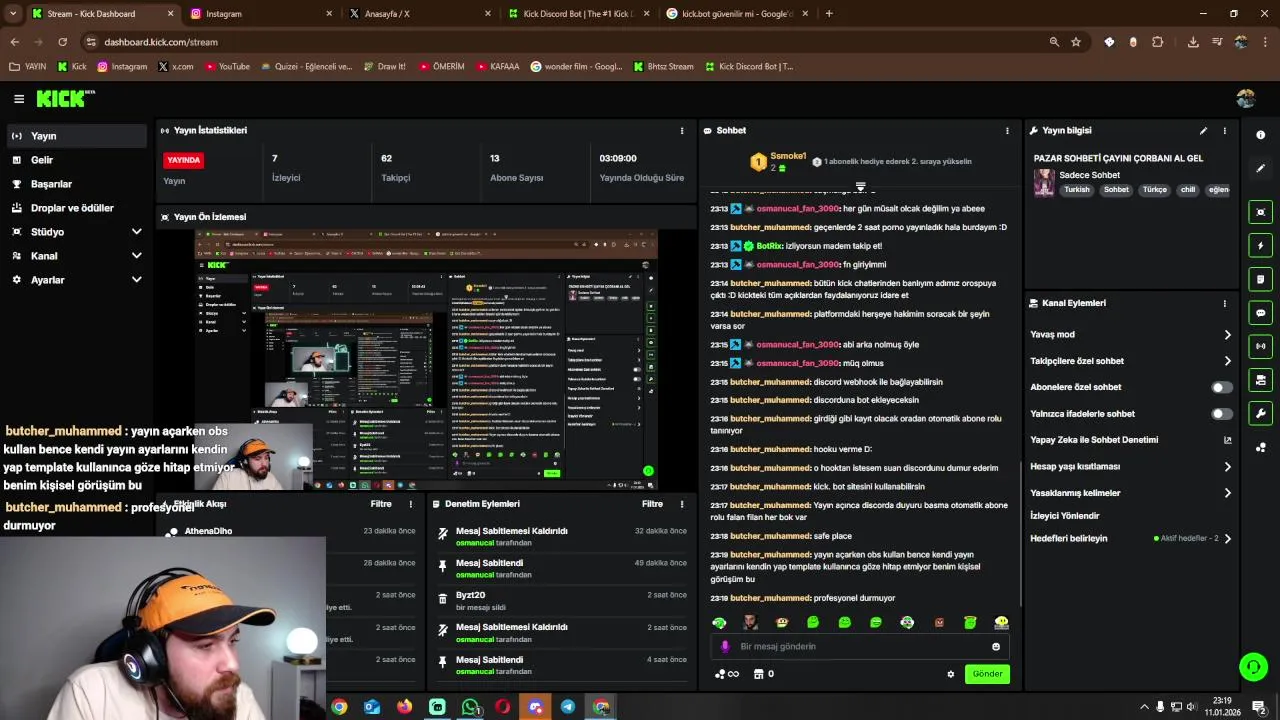Click İzleyici Yönlendir in Kanal Eylemleri
1280x720 pixels.
coord(1064,516)
